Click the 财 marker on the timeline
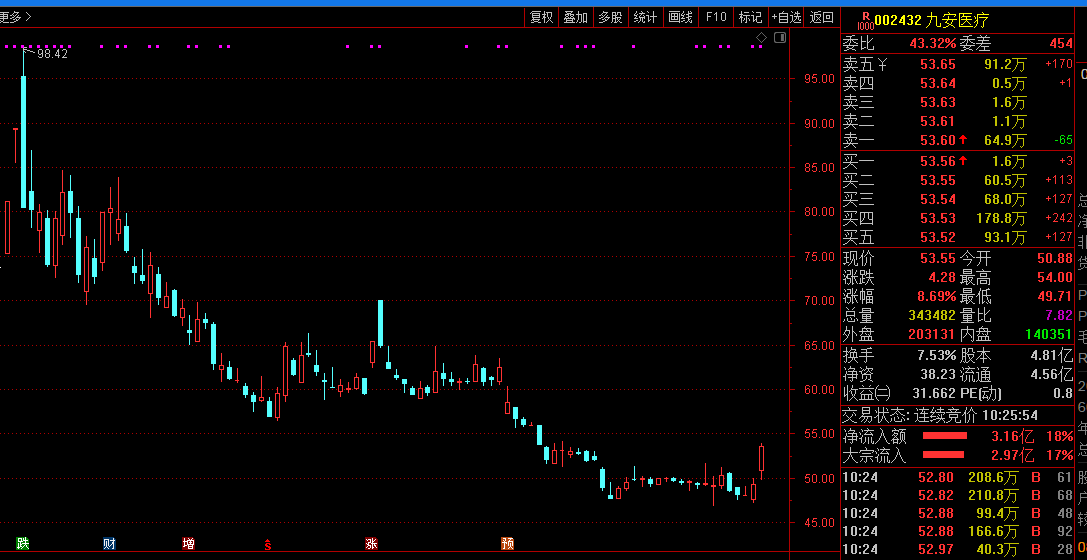This screenshot has width=1087, height=560. [x=108, y=544]
